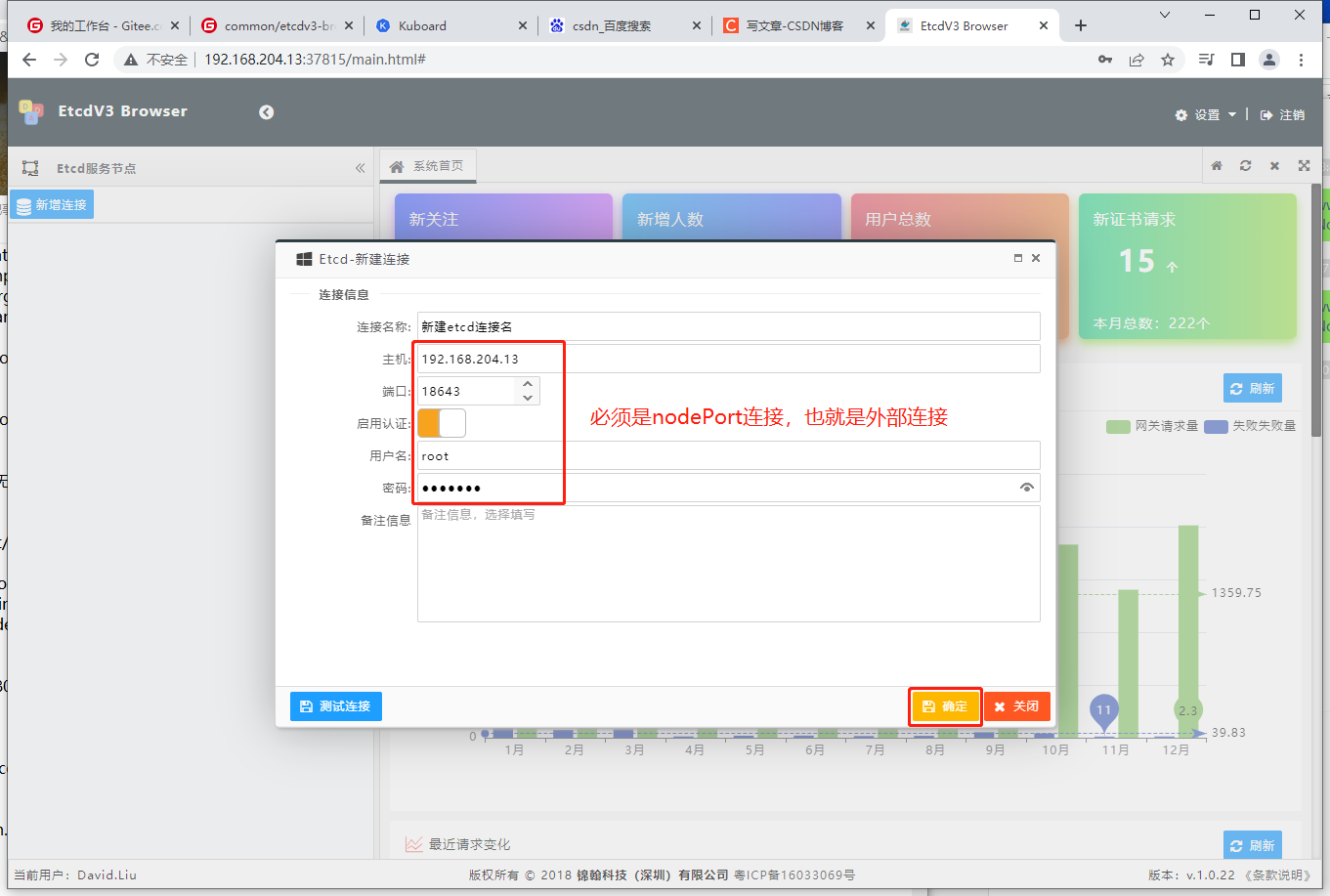This screenshot has height=896, width=1330.
Task: Switch to the common/etcdv3-br browser tab
Action: pyautogui.click(x=278, y=25)
